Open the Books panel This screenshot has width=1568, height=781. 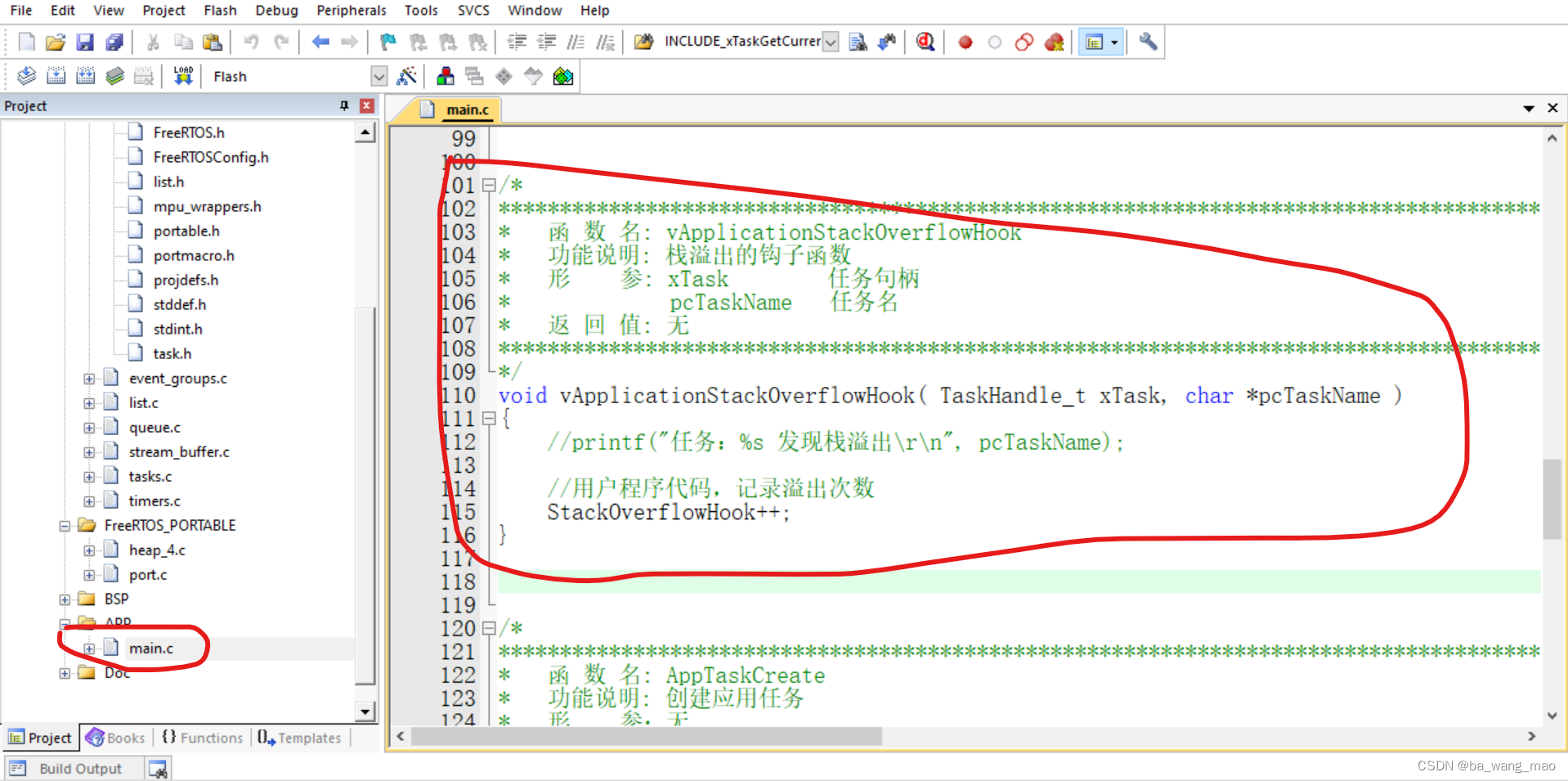115,738
